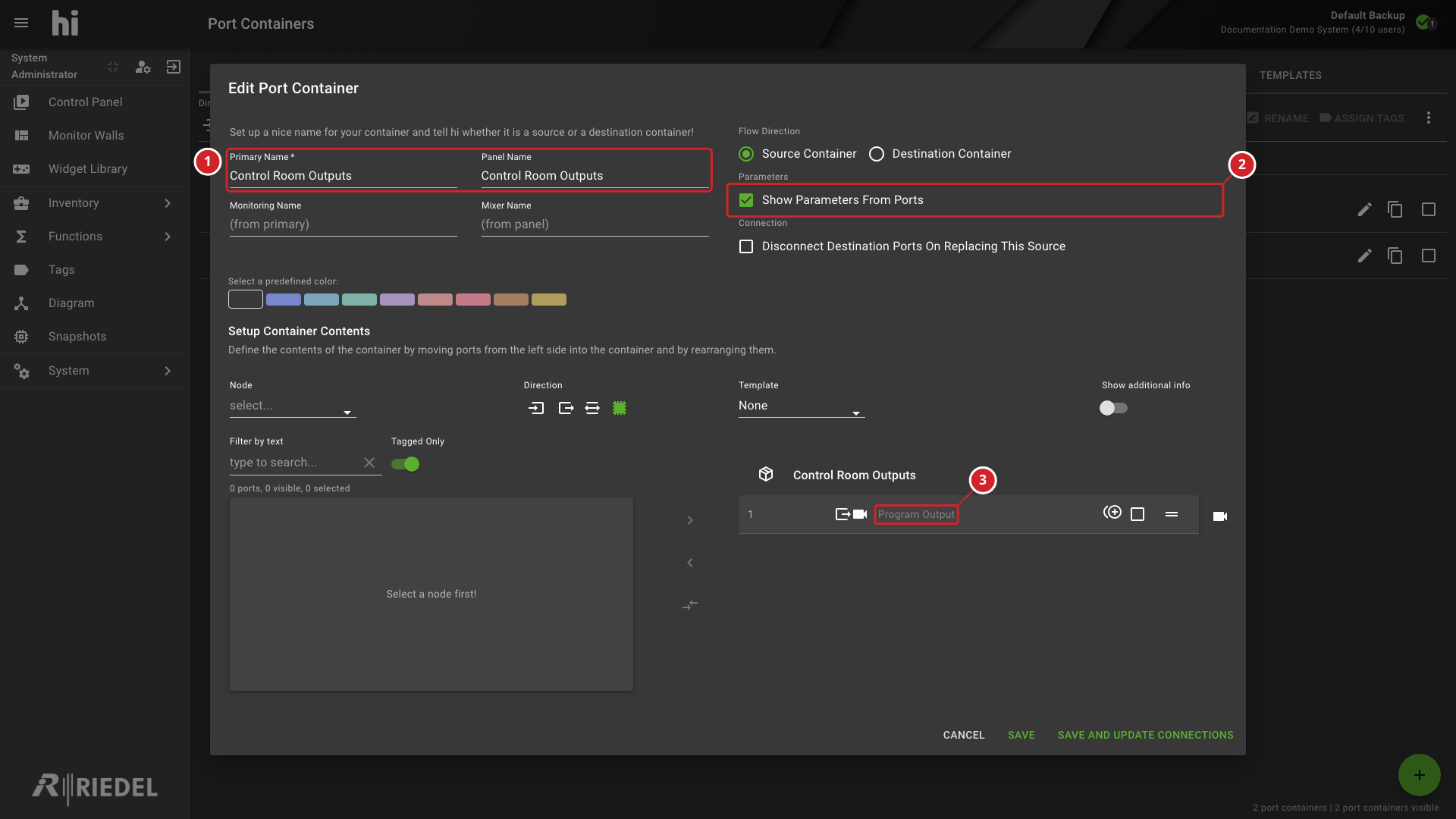The image size is (1456, 819).
Task: Expand the System sidebar section
Action: point(94,371)
